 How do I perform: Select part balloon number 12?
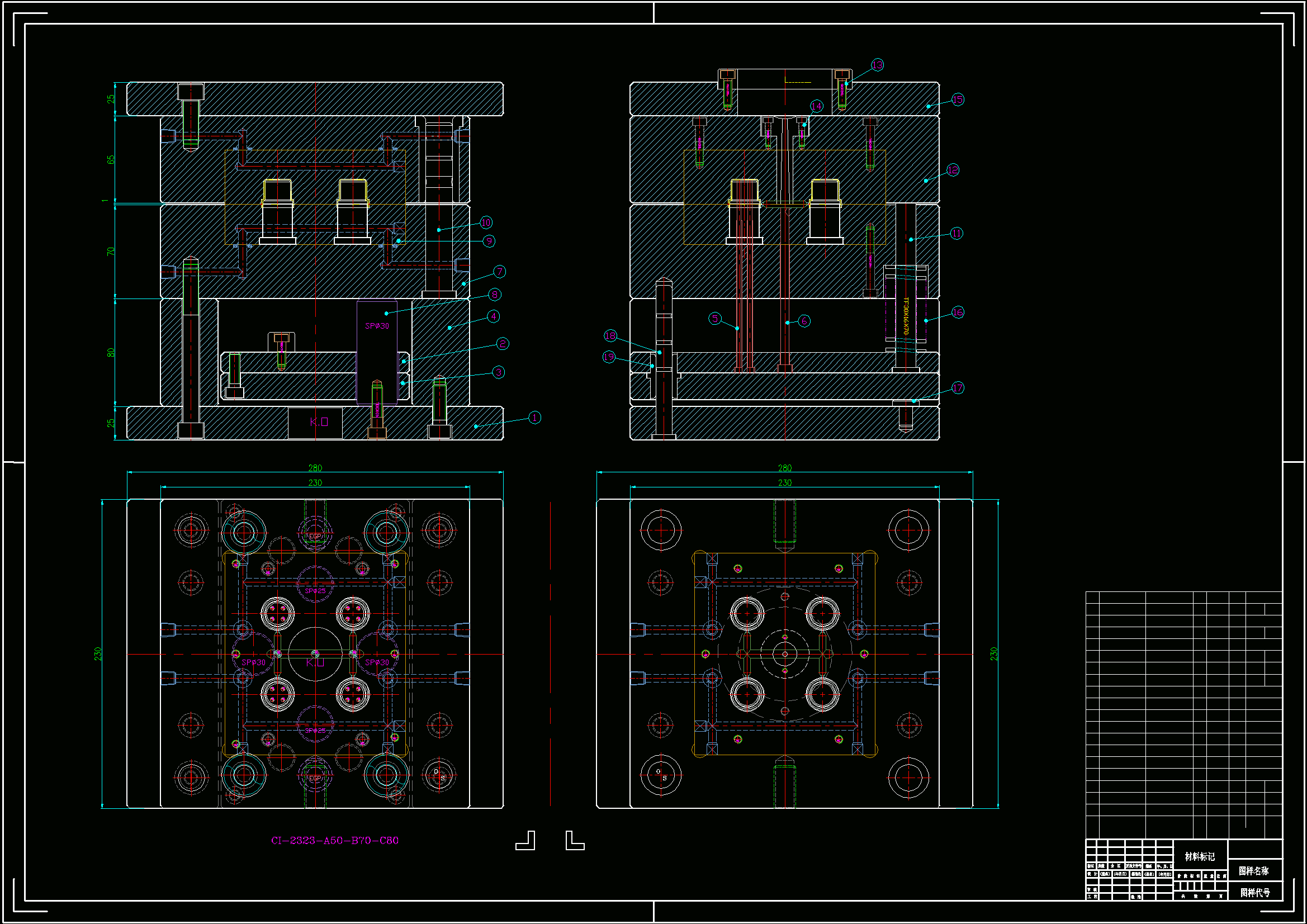[953, 170]
